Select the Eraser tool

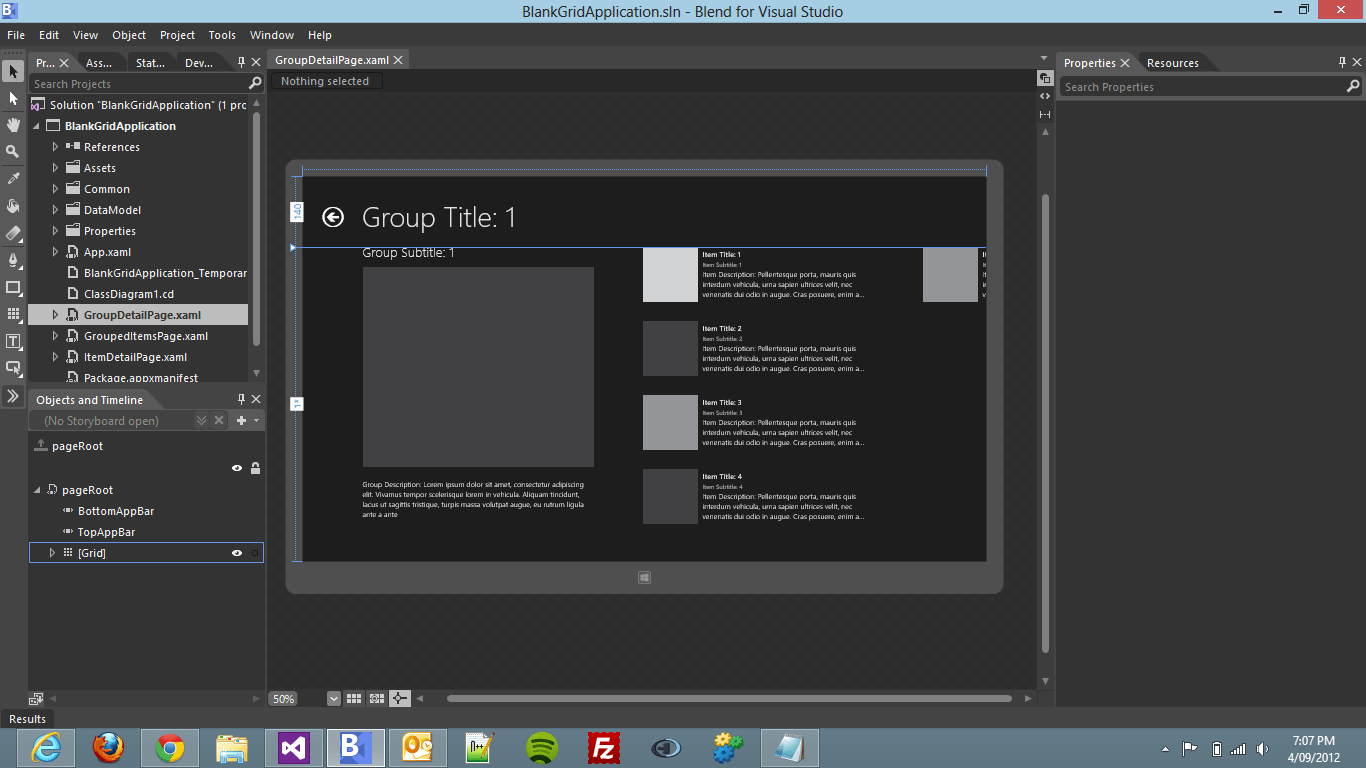click(13, 232)
